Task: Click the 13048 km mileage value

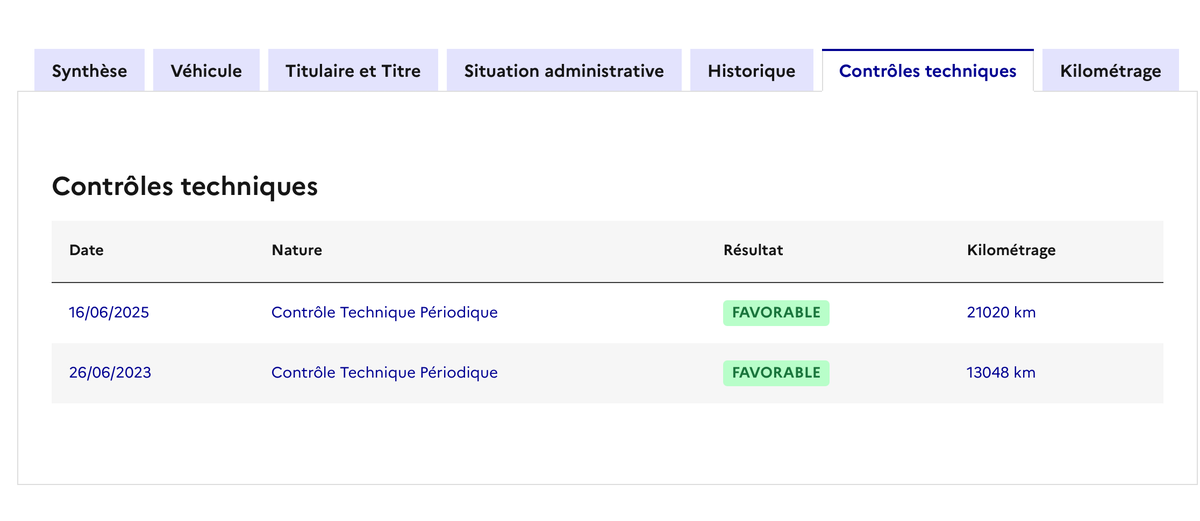Action: [1001, 373]
